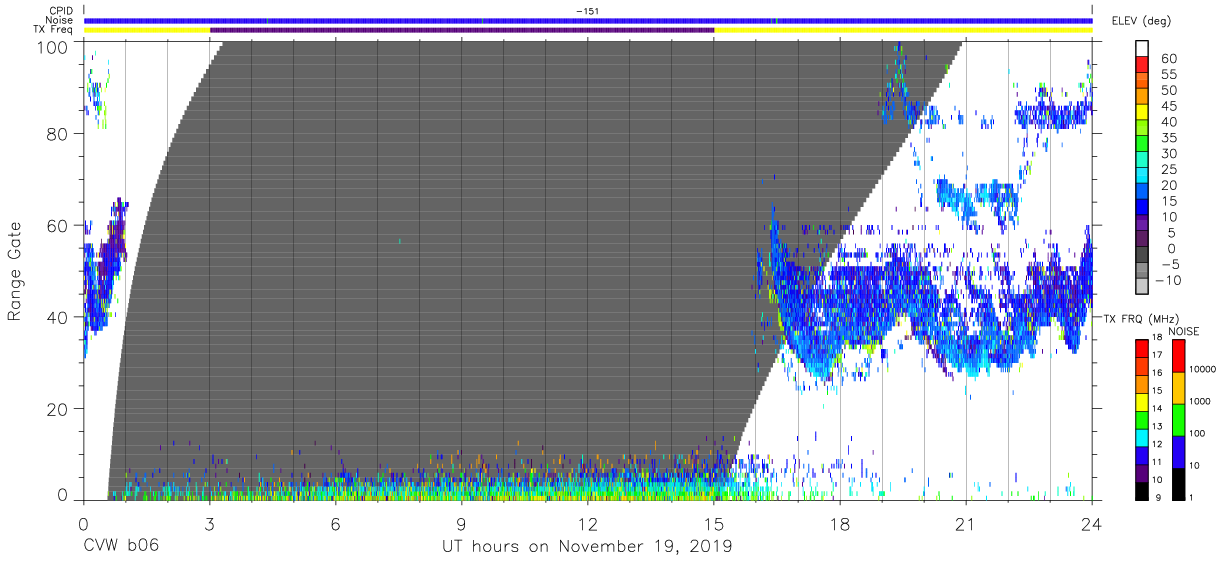Viewport: 1228px width, 567px height.
Task: Select the green swatch in TX FRQ colorbar
Action: click(1142, 420)
